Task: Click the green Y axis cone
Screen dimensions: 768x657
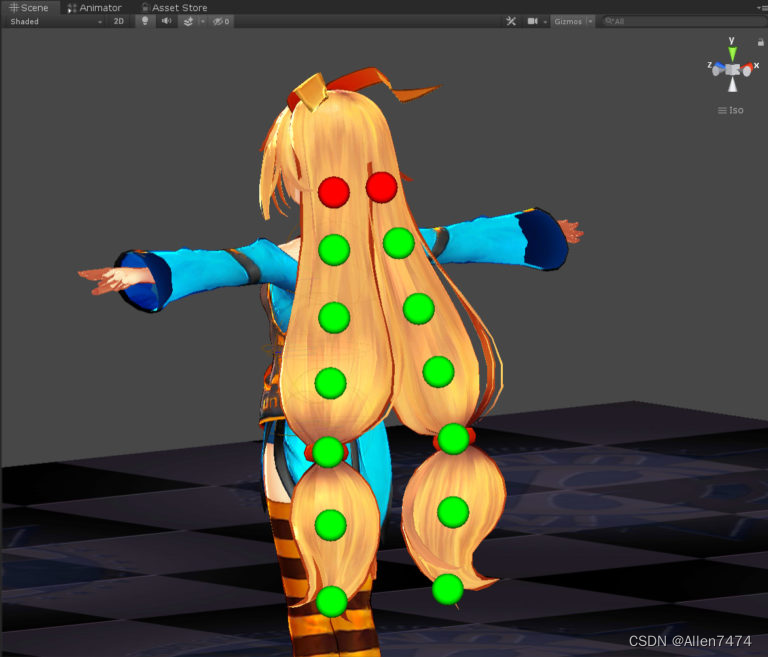Action: coord(732,53)
